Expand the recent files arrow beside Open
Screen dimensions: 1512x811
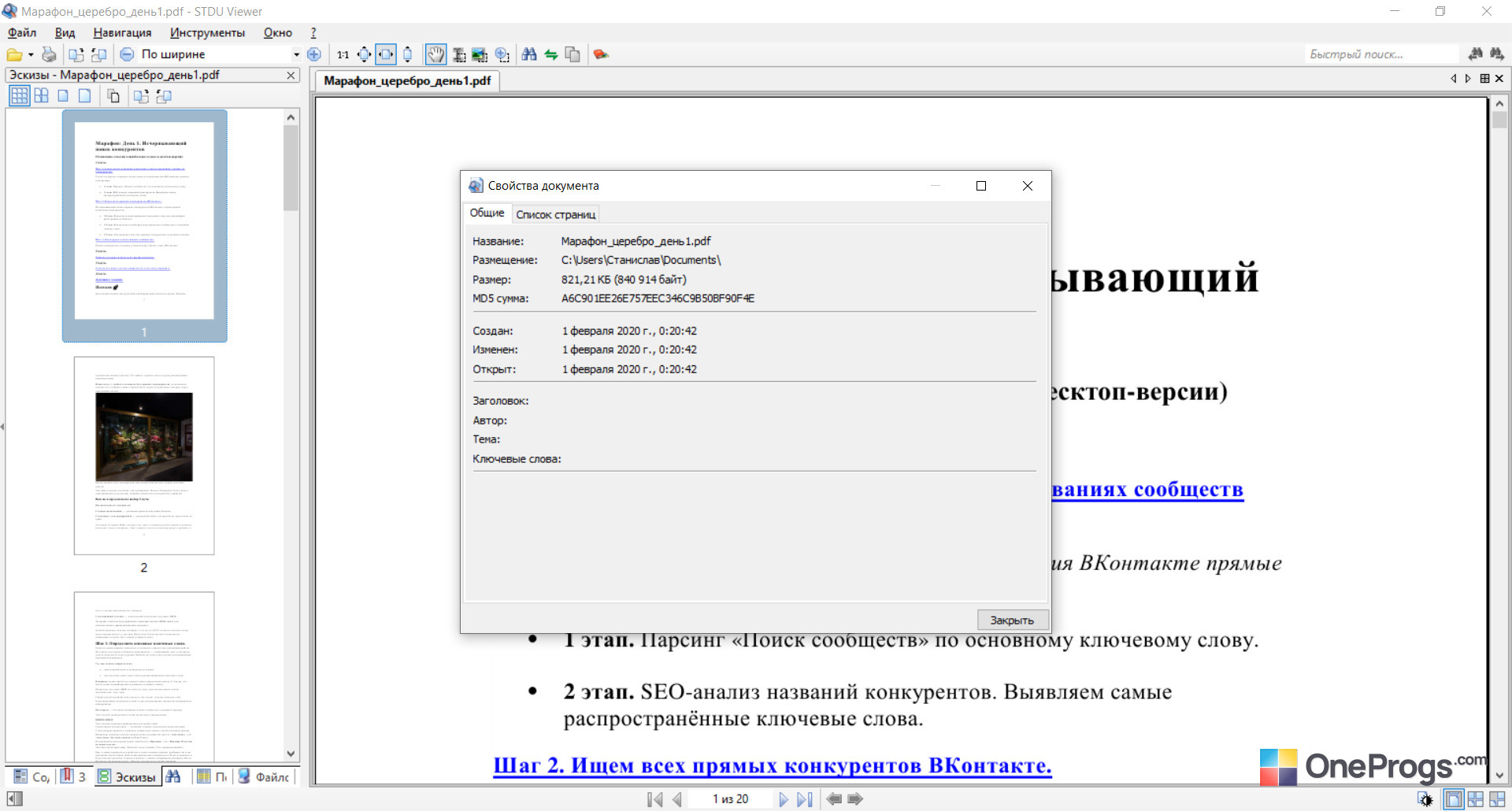[x=31, y=54]
